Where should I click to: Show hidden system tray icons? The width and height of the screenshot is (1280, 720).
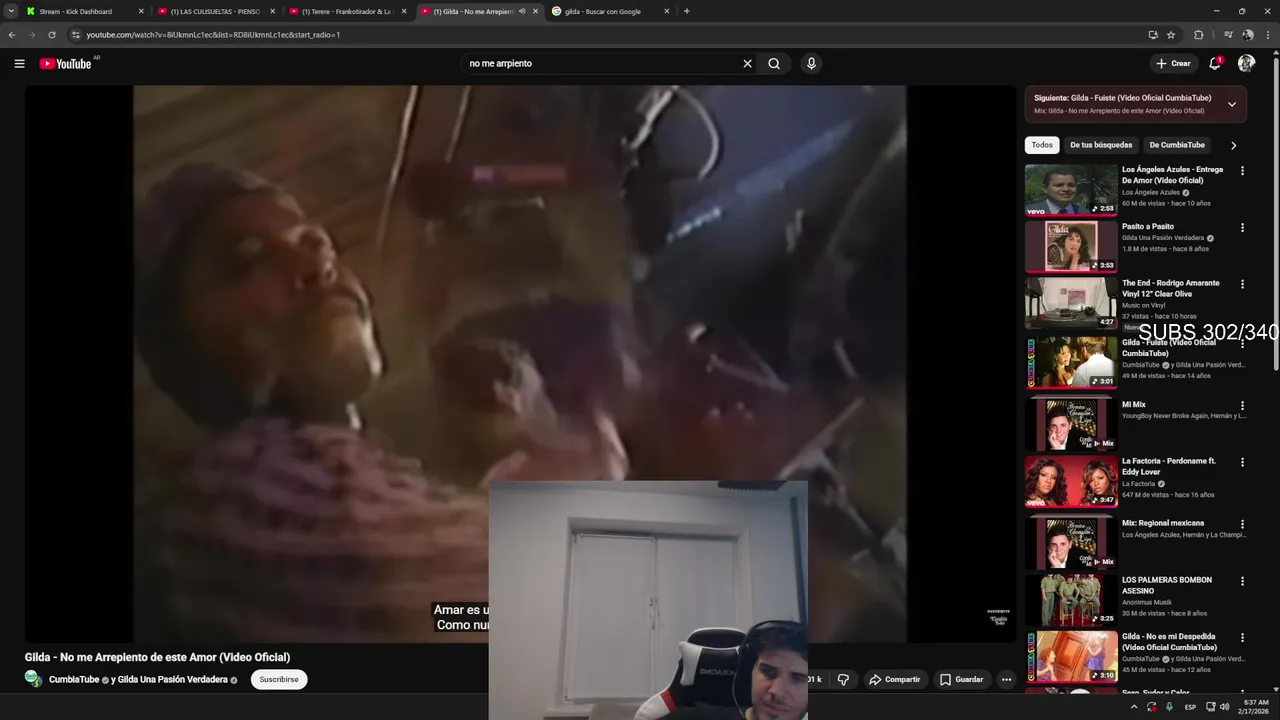tap(1134, 707)
